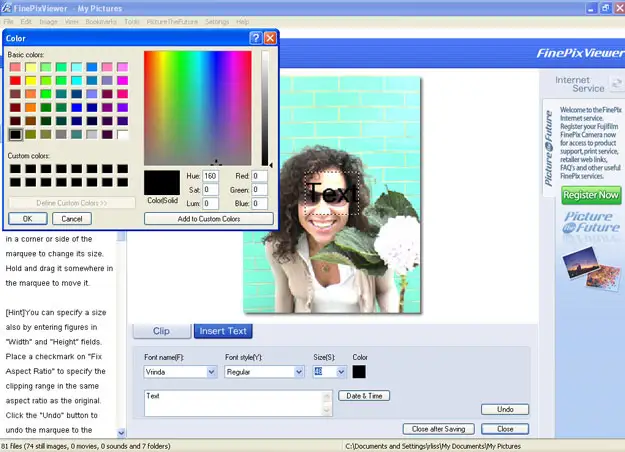The height and width of the screenshot is (452, 625).
Task: Click the Undo button
Action: point(505,409)
